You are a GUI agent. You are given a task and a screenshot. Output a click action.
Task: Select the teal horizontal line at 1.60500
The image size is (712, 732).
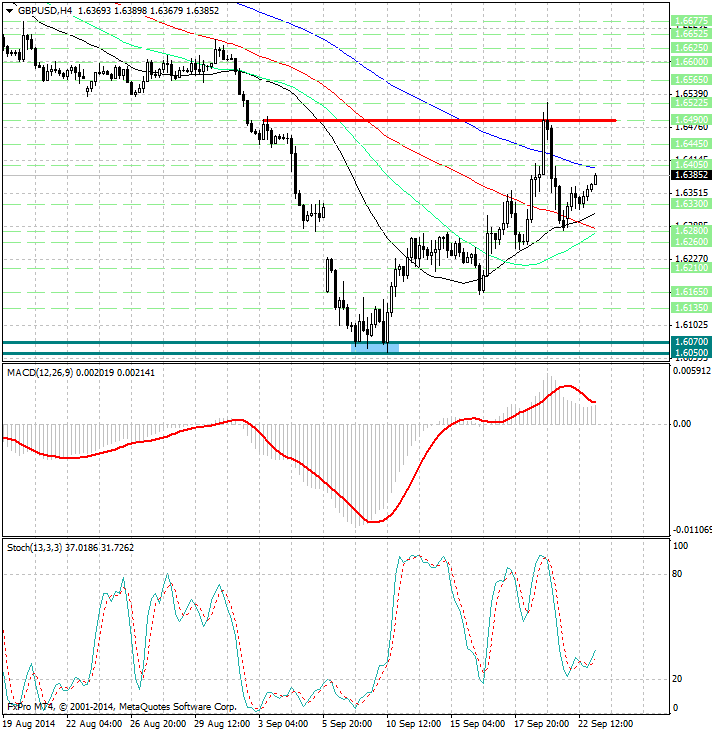click(336, 353)
